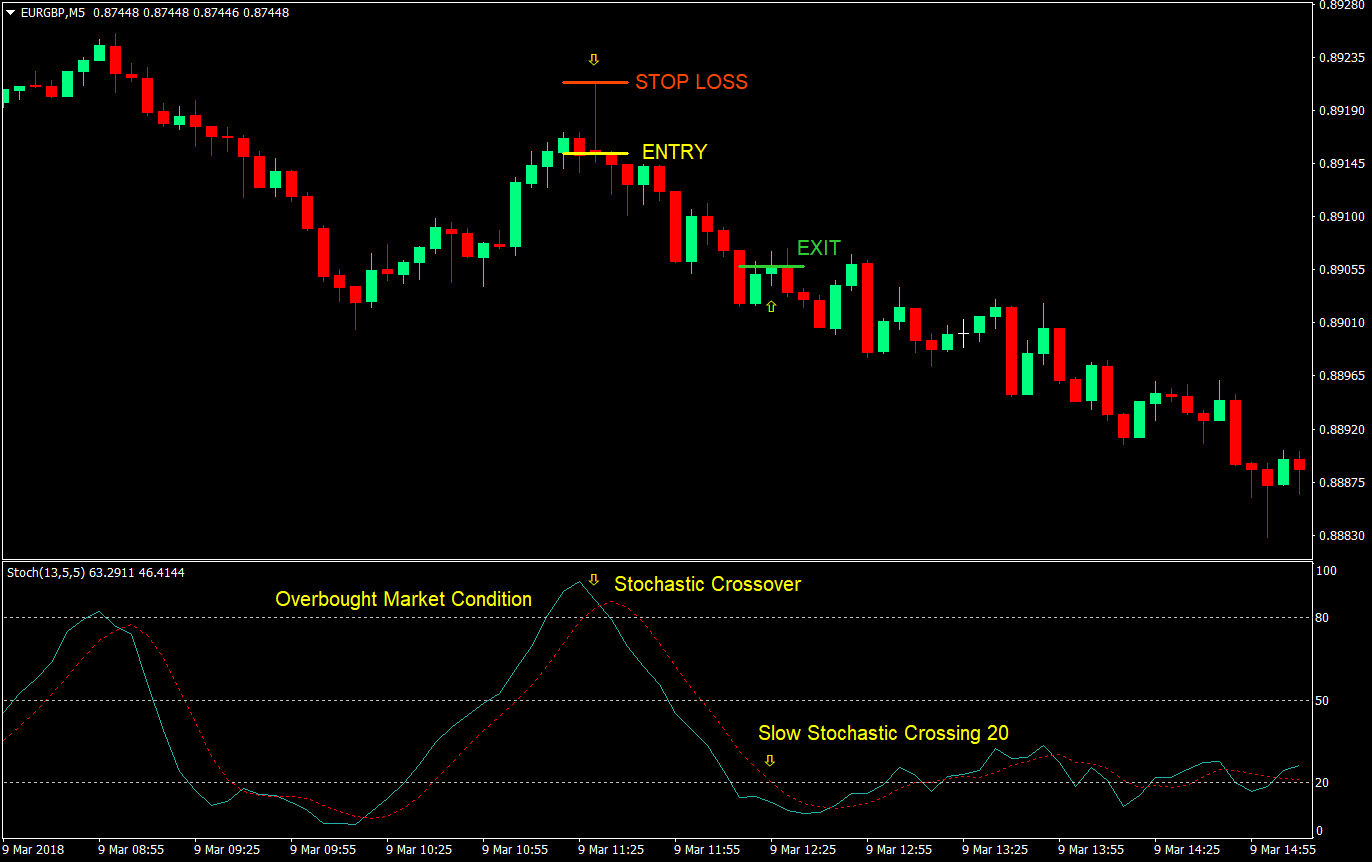Click the 9 Mar 13:25 time label
1372x862 pixels.
tap(995, 849)
